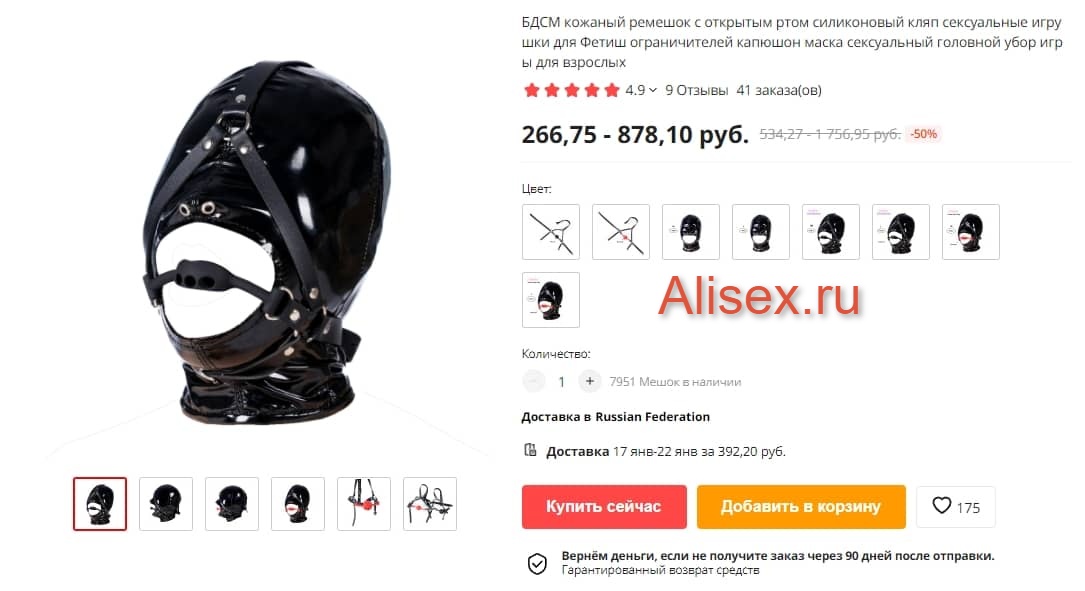Click the Купить сейчас button
The height and width of the screenshot is (591, 1085).
[x=604, y=507]
